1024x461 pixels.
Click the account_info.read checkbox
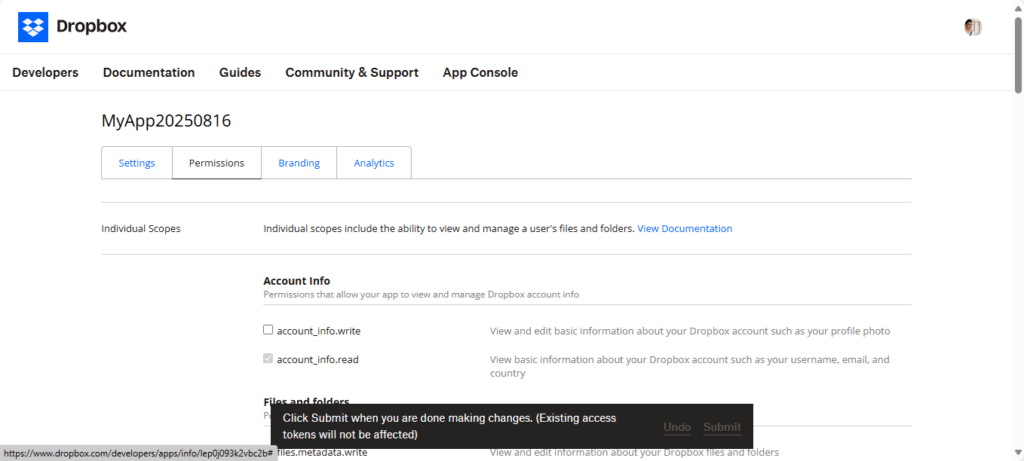pos(268,358)
